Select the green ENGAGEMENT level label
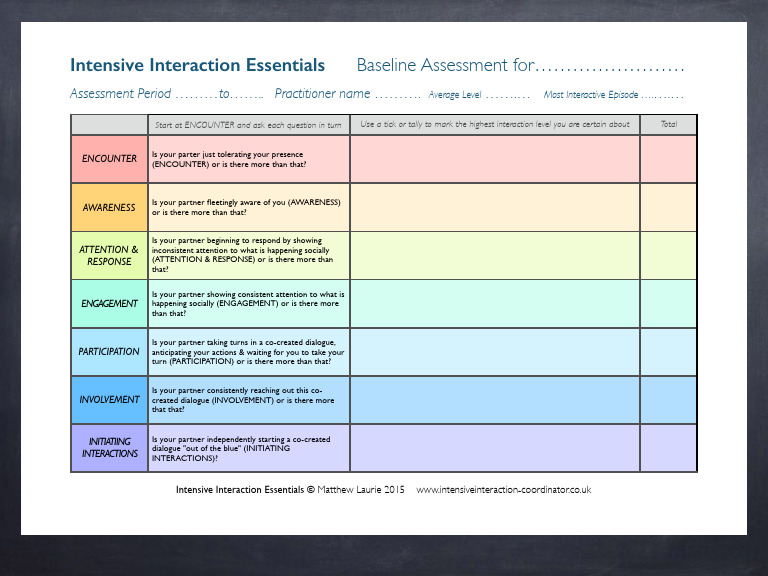 click(x=109, y=304)
